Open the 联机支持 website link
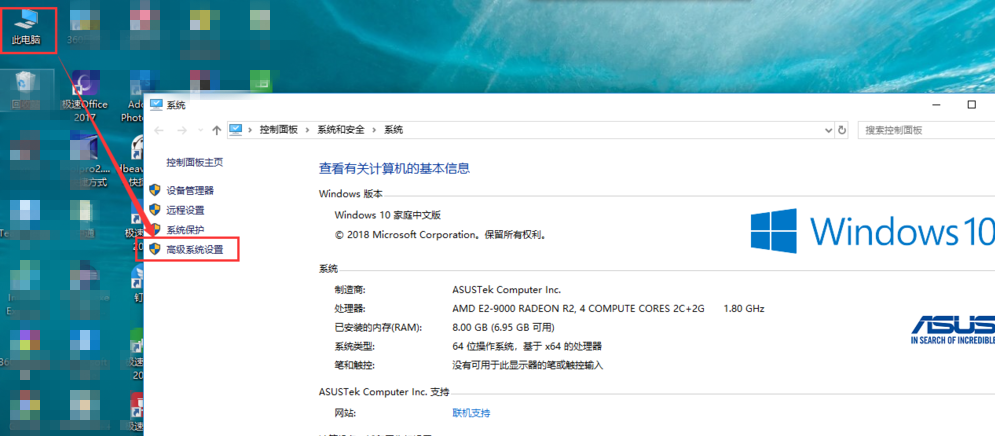This screenshot has height=436, width=995. tap(471, 413)
